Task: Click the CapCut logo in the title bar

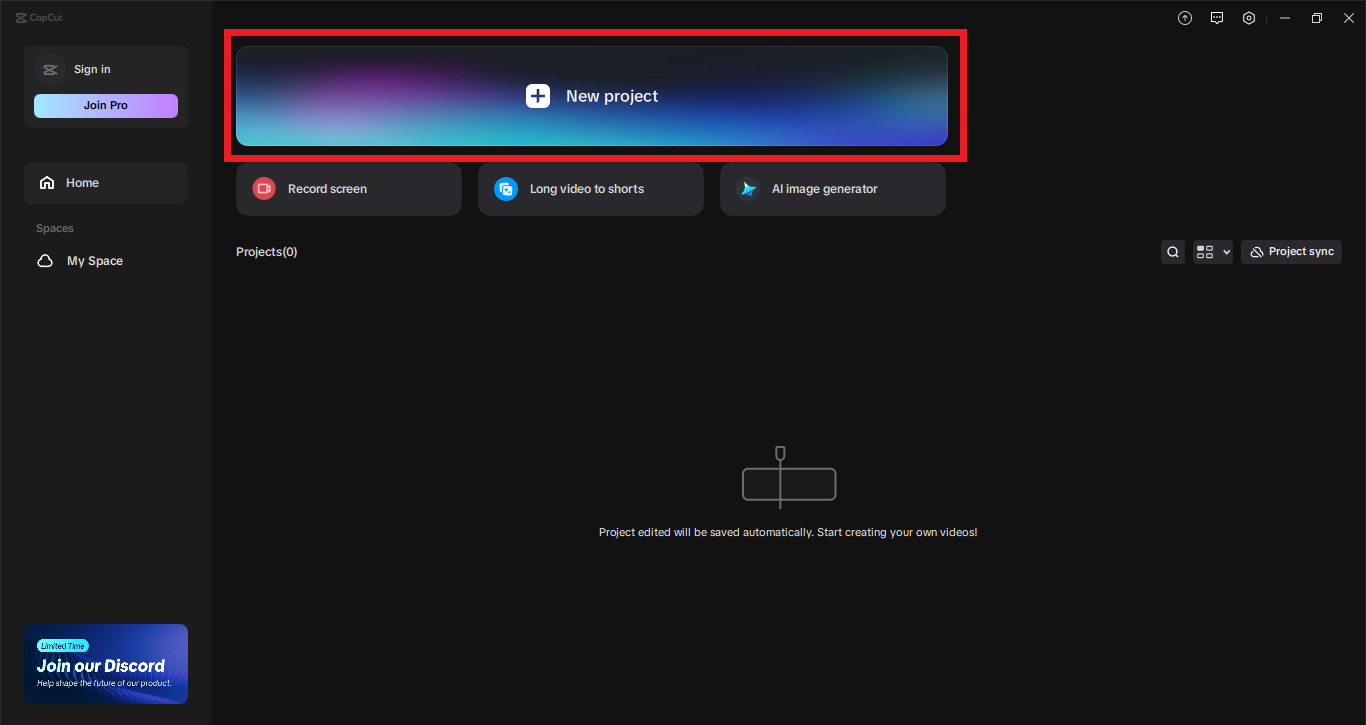Action: [39, 17]
